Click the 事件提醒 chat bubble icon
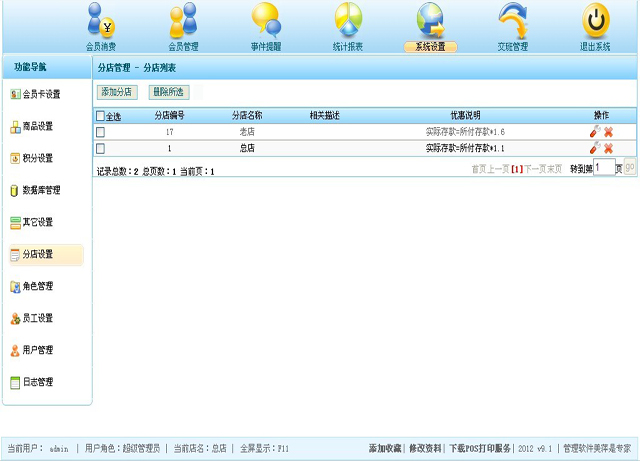This screenshot has height=461, width=640. point(266,21)
